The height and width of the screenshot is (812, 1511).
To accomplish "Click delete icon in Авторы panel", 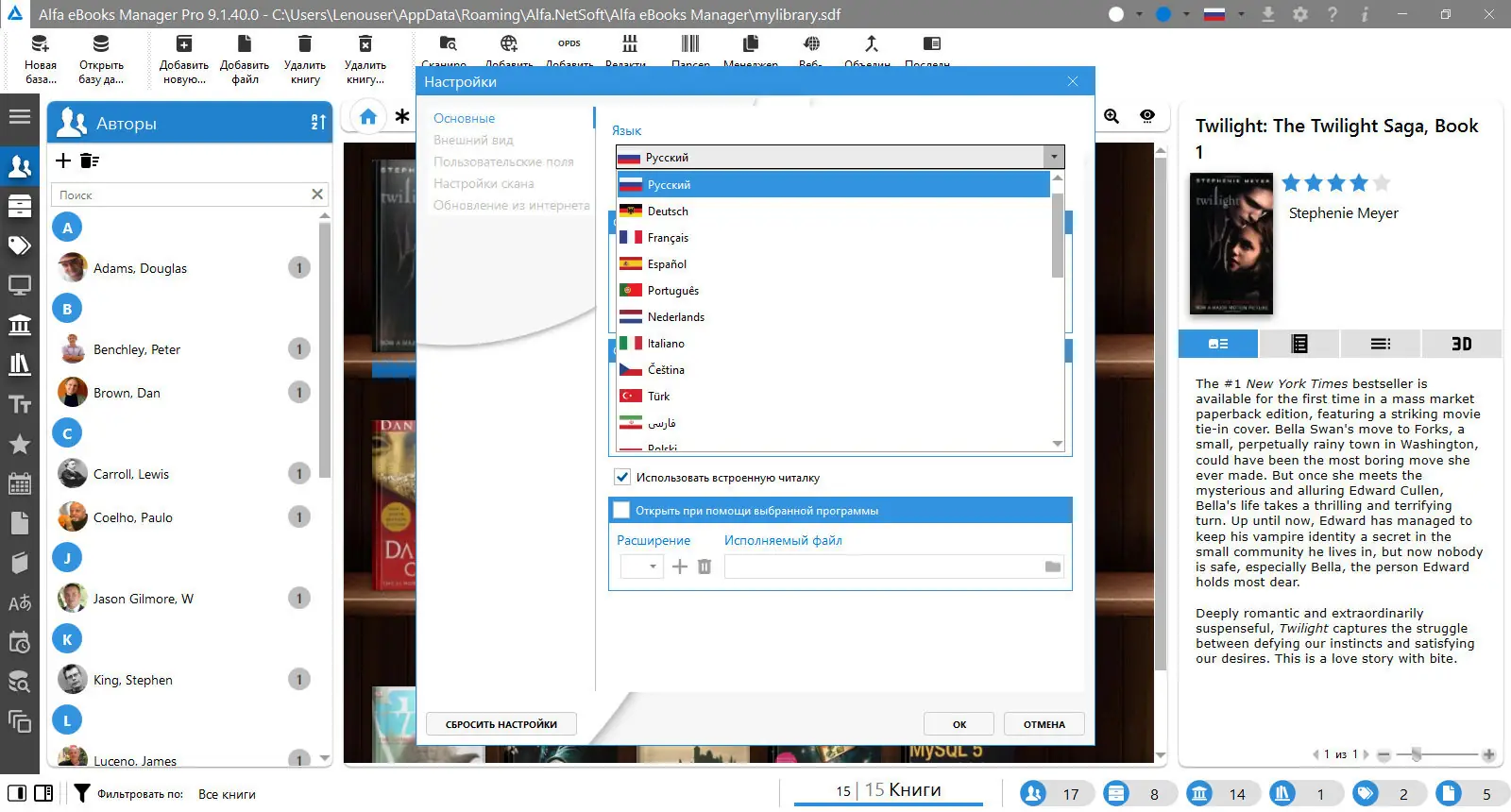I will (90, 161).
